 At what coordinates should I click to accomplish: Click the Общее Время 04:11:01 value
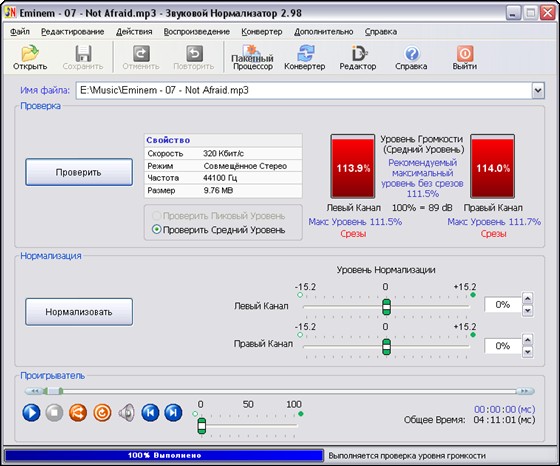pos(504,420)
